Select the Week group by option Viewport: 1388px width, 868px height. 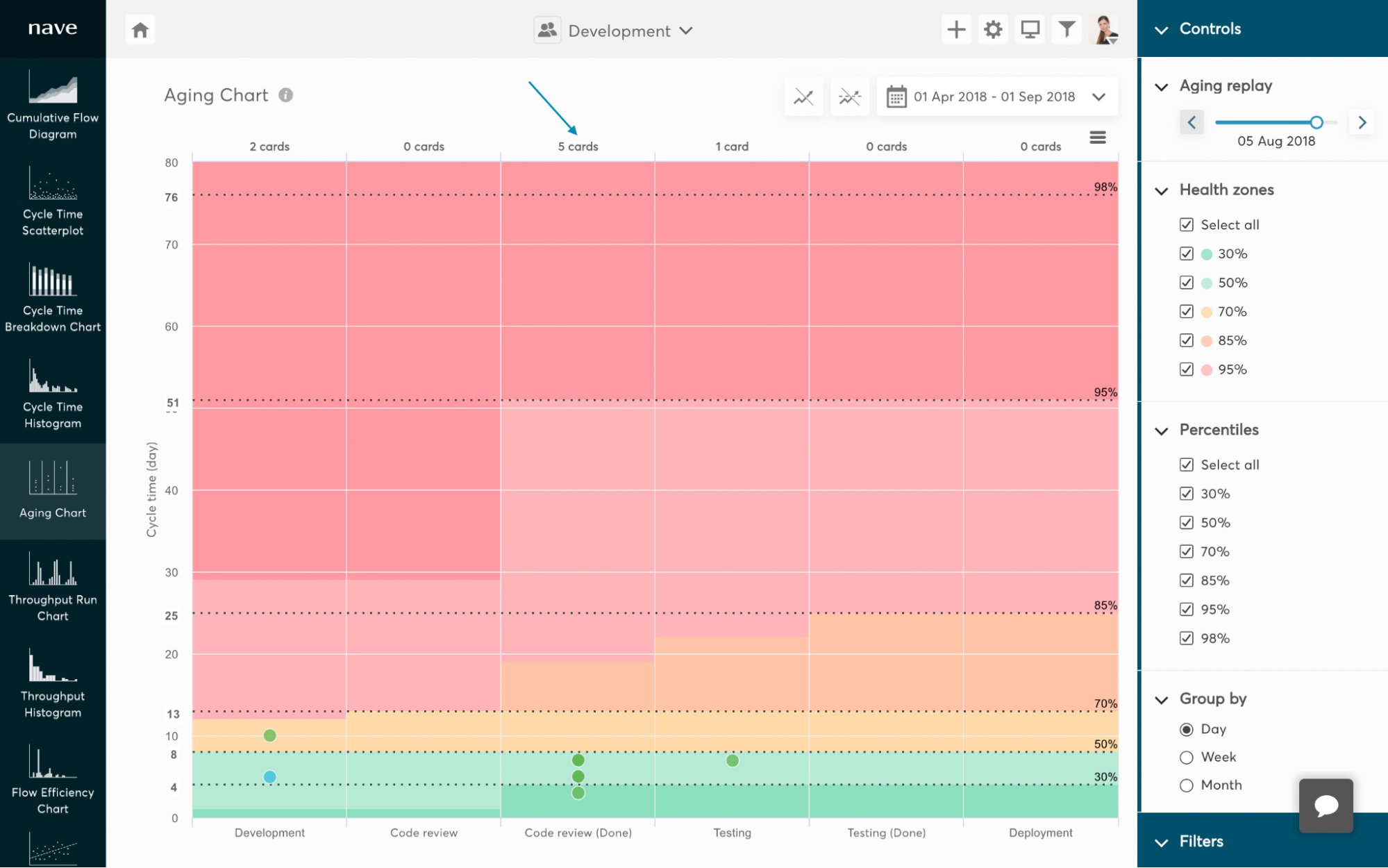(1187, 758)
